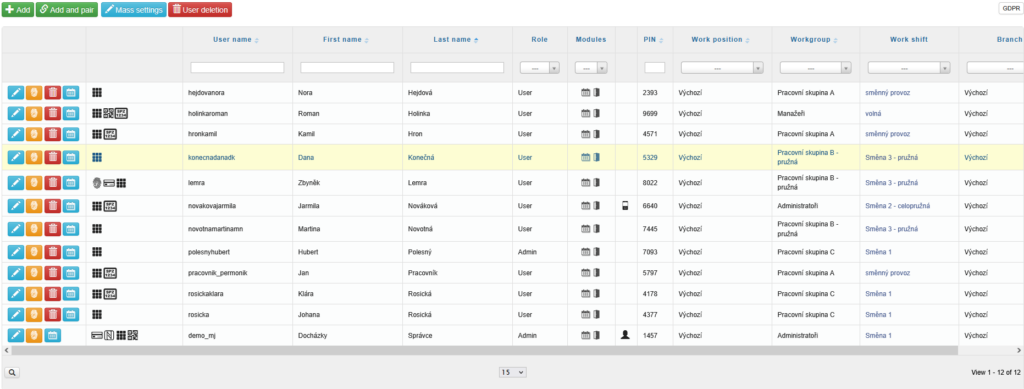The height and width of the screenshot is (389, 1024).
Task: Click the search magnifier at the table bottom
Action: click(12, 372)
